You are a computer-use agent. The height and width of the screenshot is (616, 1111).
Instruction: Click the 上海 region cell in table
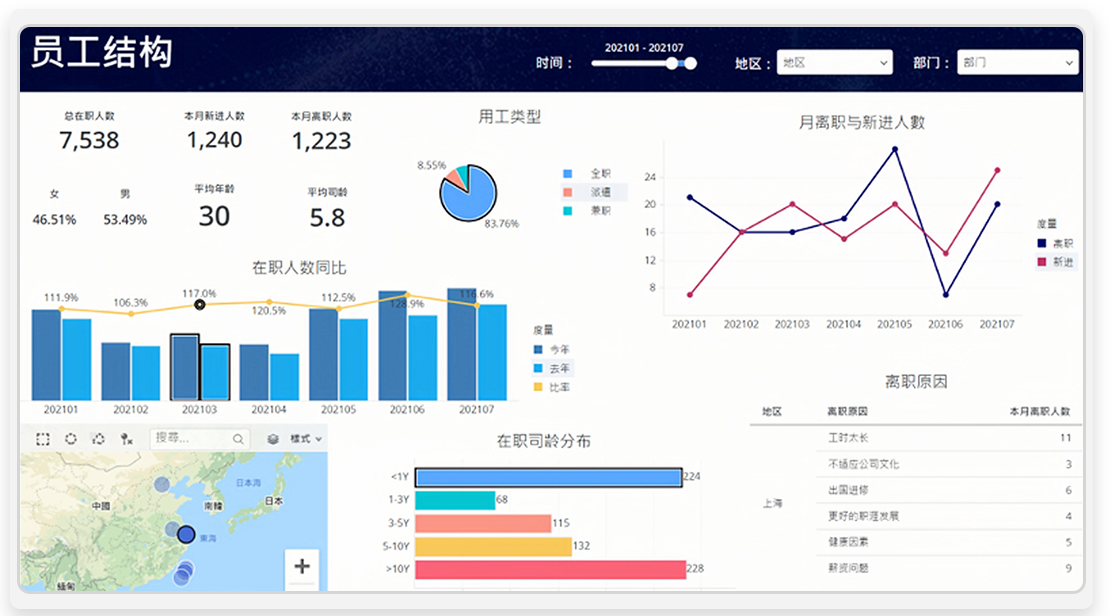(772, 503)
